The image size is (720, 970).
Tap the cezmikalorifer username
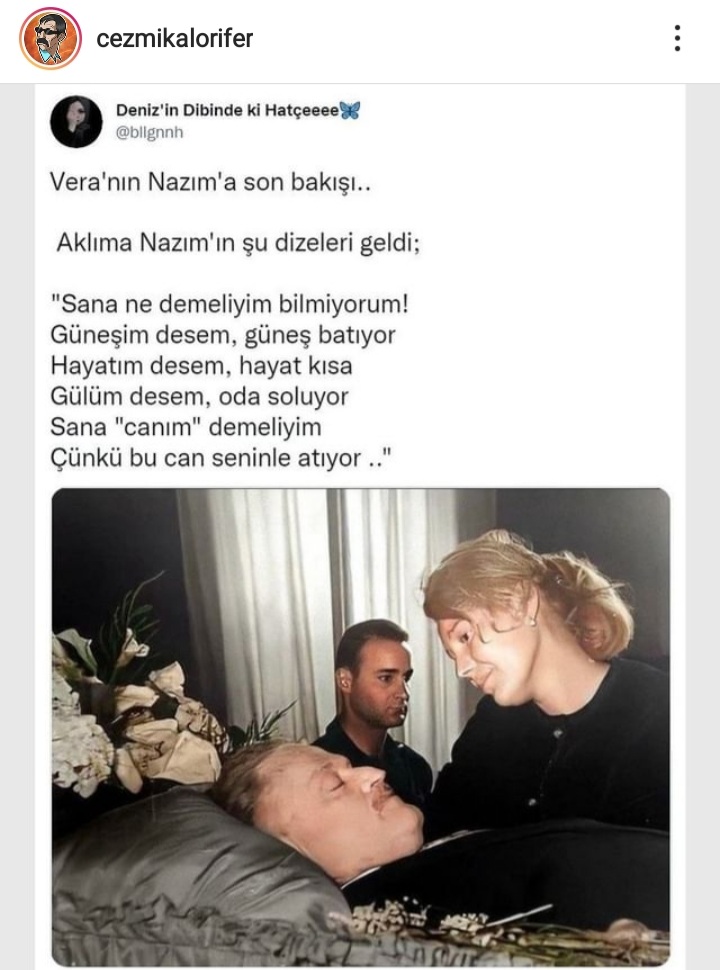[x=174, y=38]
